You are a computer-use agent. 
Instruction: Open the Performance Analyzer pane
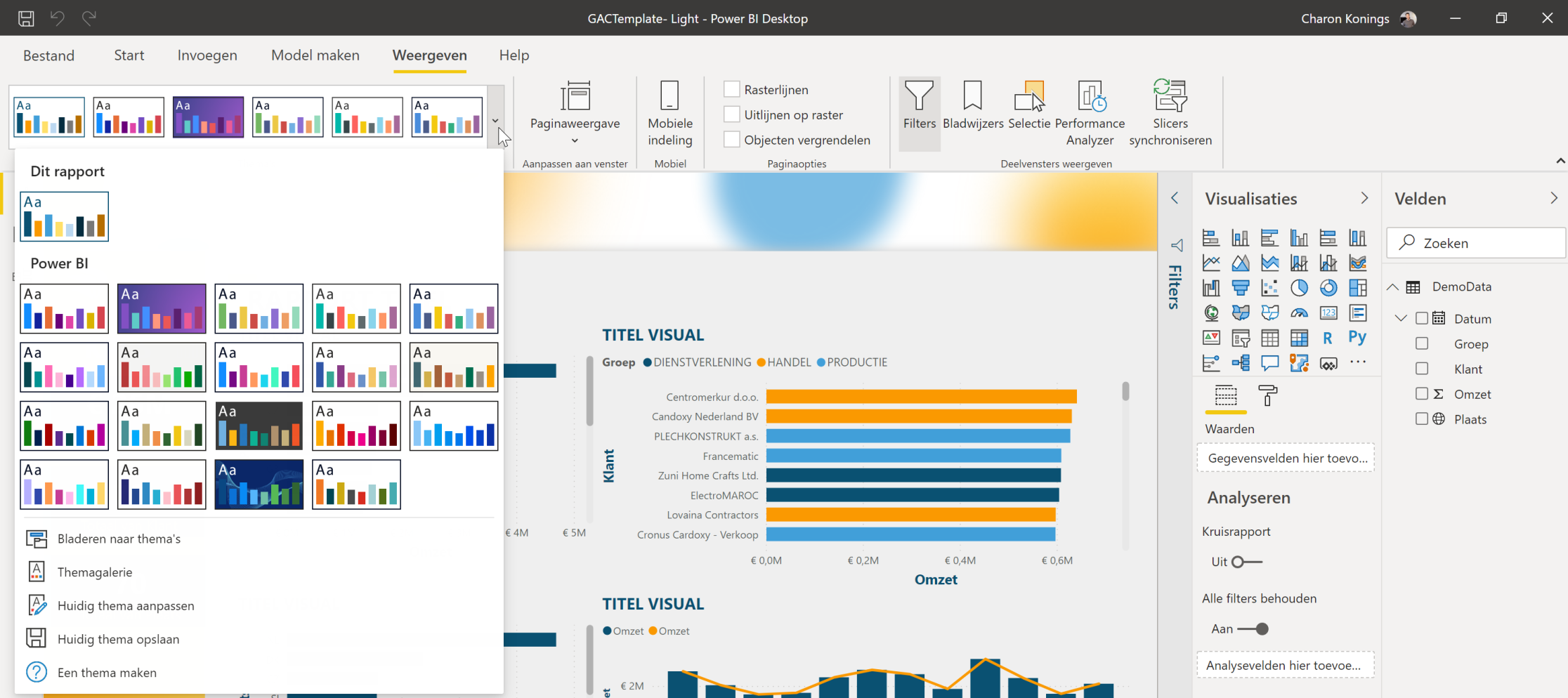tap(1090, 112)
